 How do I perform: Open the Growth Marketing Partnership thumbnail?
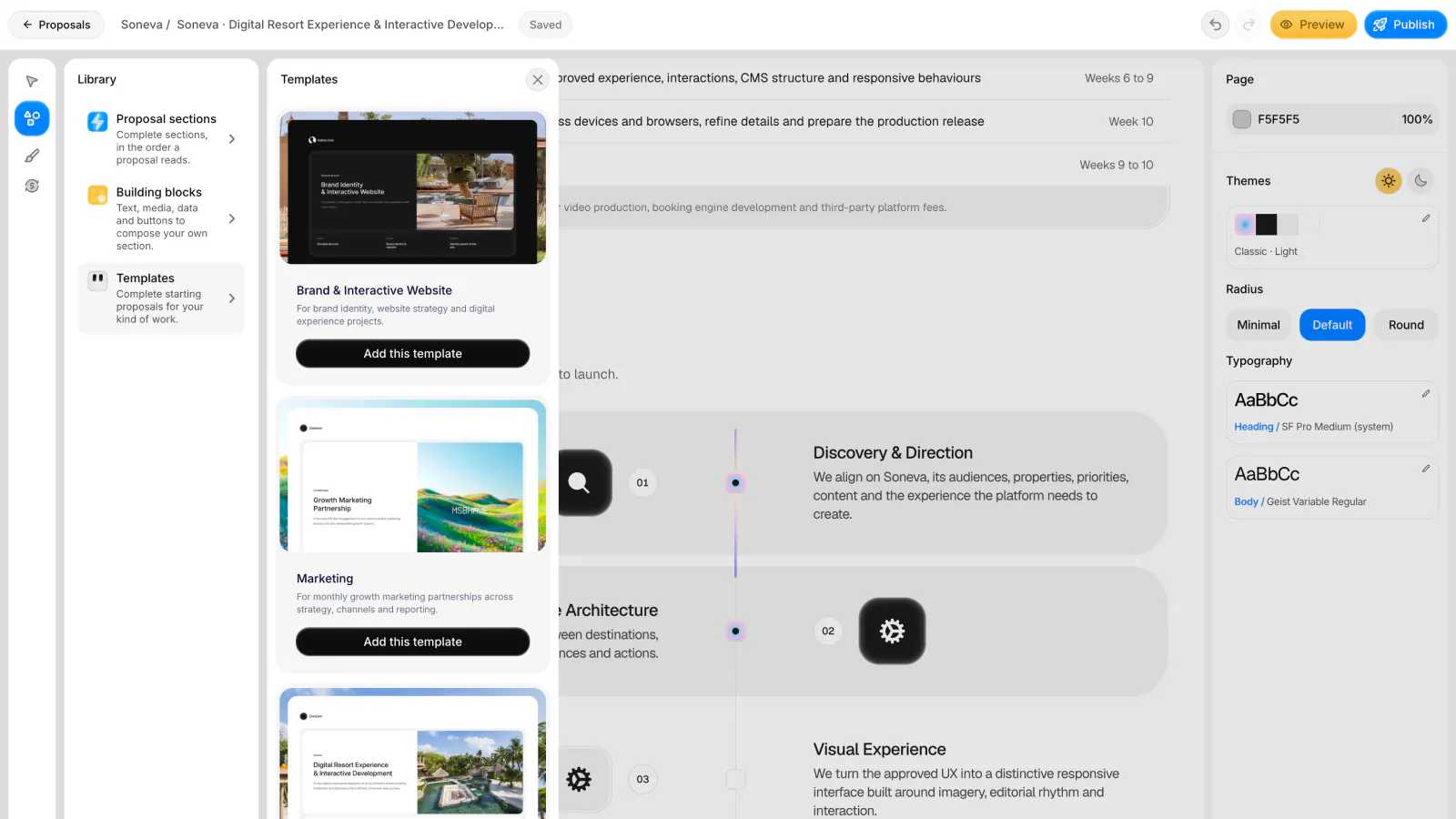coord(413,476)
